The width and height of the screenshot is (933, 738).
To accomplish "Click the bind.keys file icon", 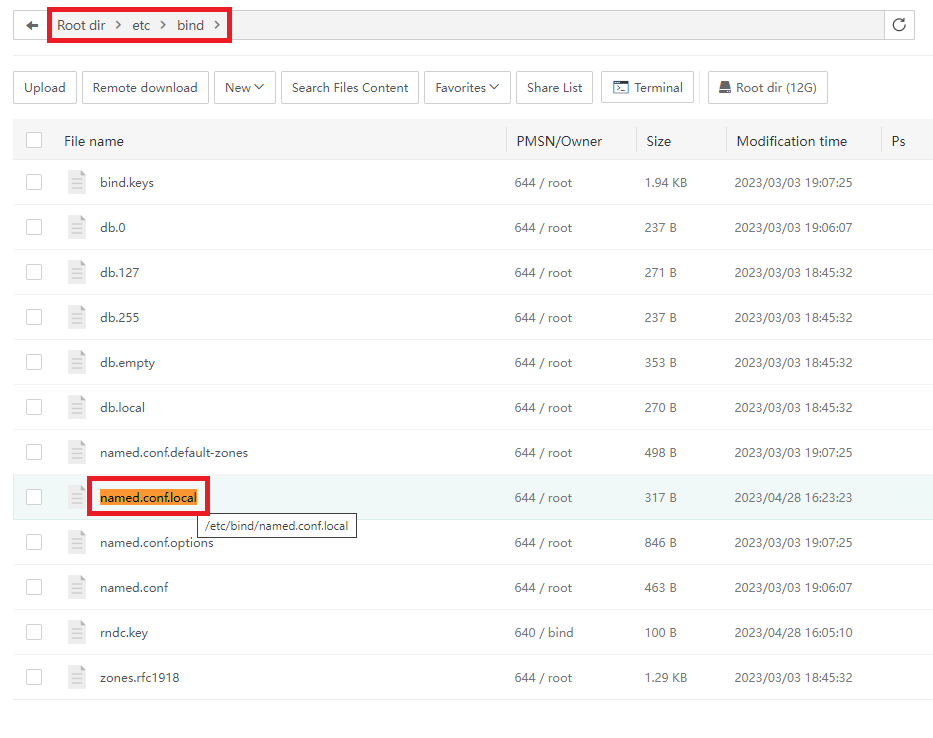I will coord(77,183).
